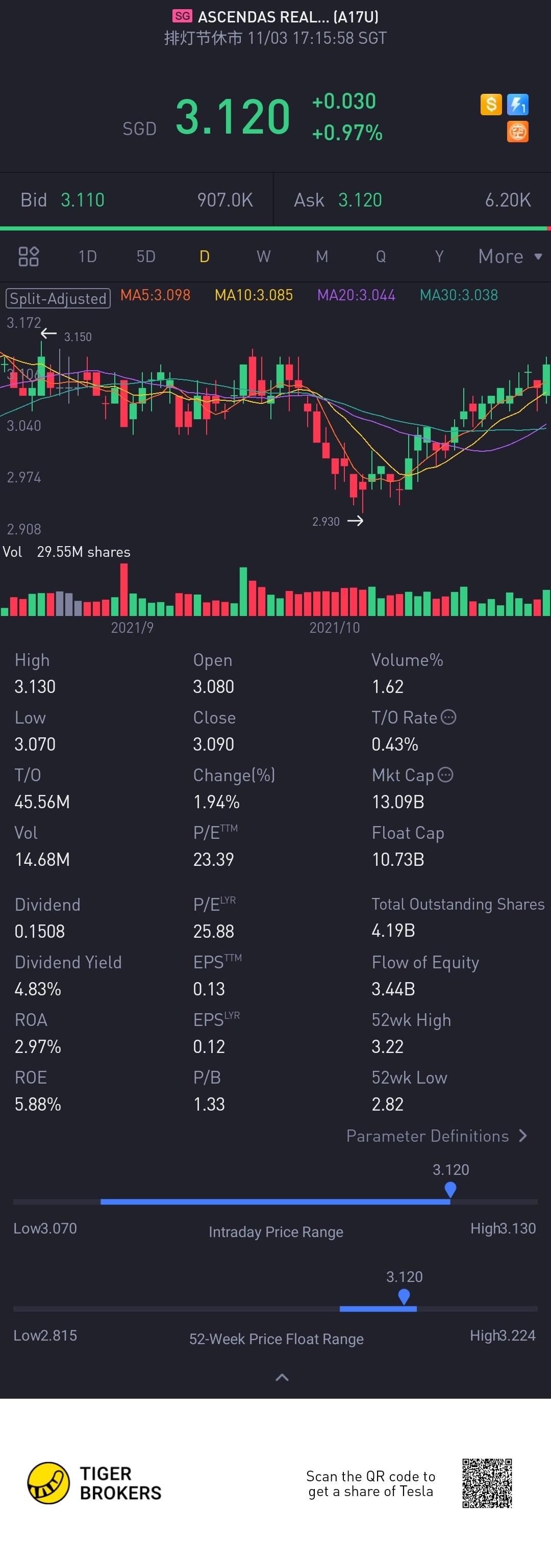Screen dimensions: 551x1568
Task: Switch chart to 1D timeframe
Action: [88, 256]
